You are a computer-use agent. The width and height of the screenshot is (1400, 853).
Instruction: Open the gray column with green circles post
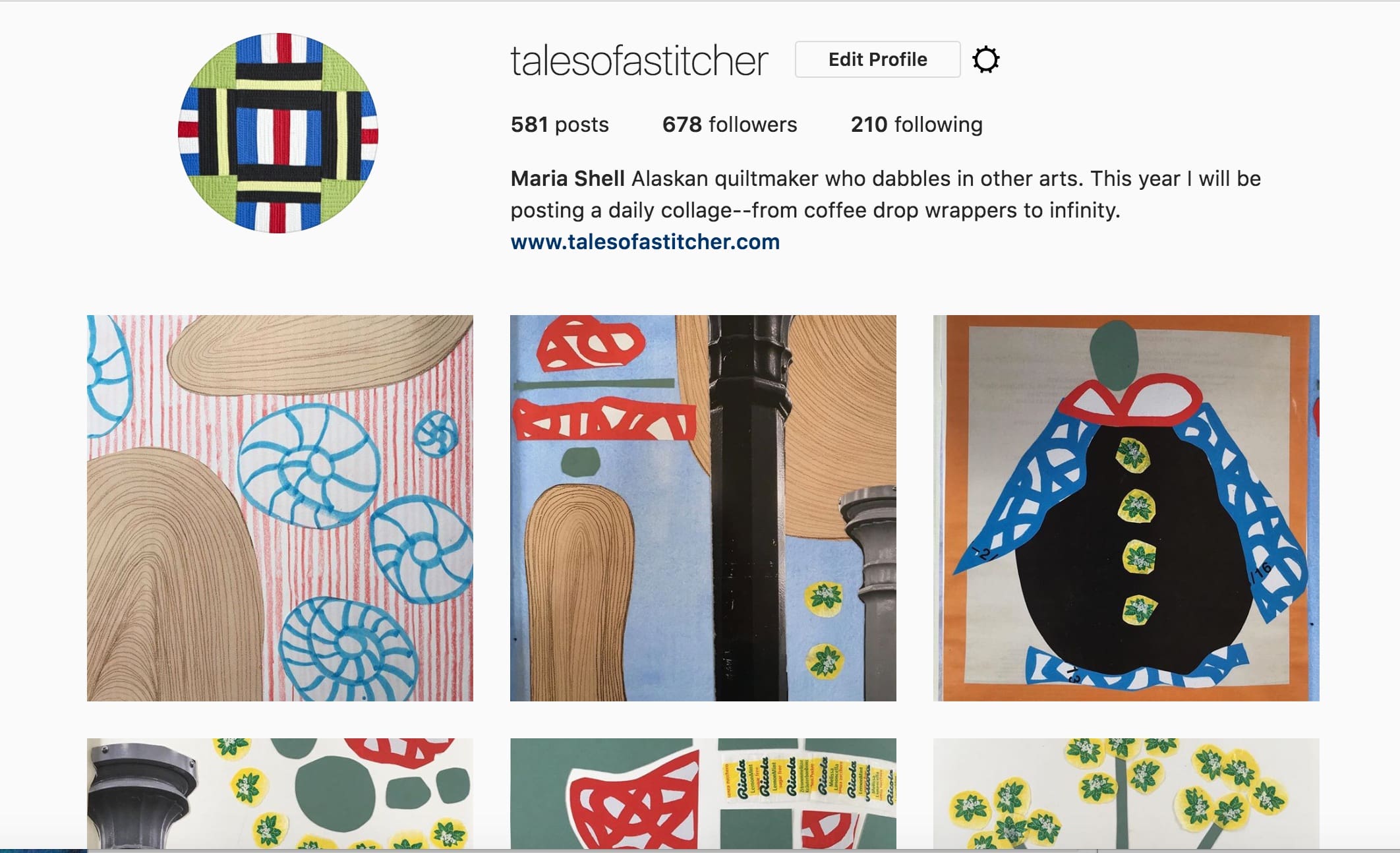(280, 794)
